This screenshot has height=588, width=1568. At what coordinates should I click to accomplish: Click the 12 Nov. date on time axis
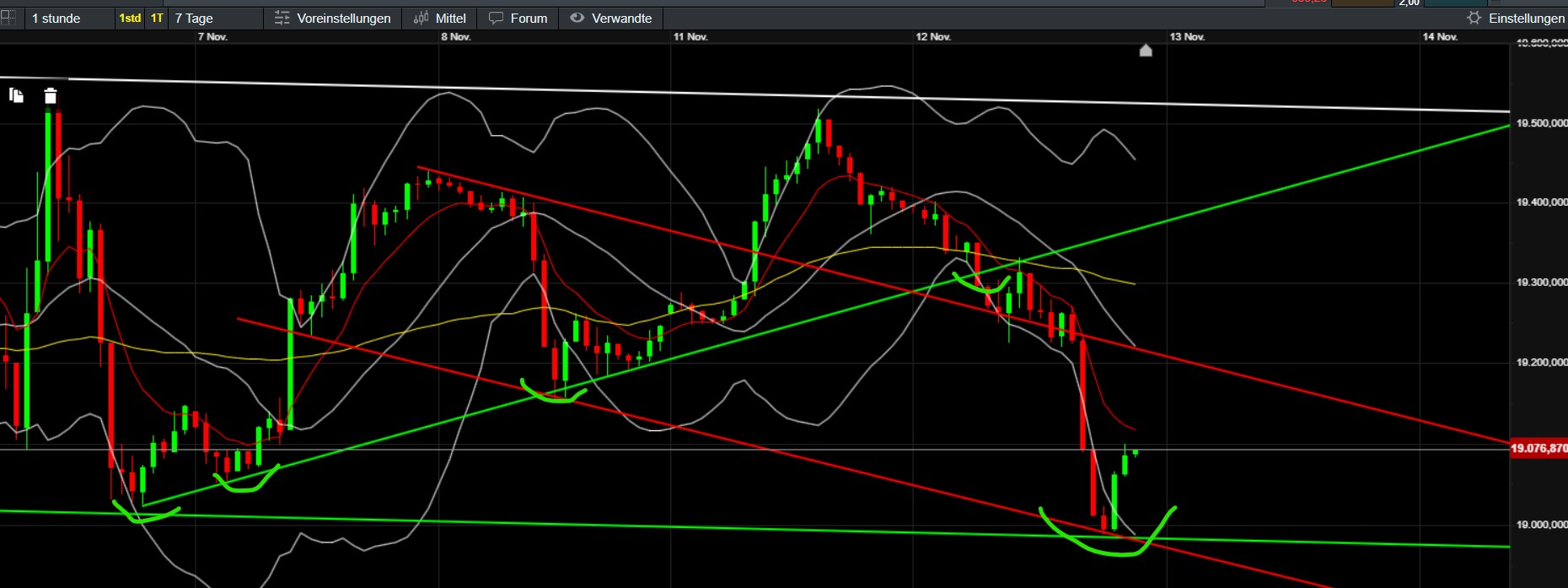click(933, 36)
